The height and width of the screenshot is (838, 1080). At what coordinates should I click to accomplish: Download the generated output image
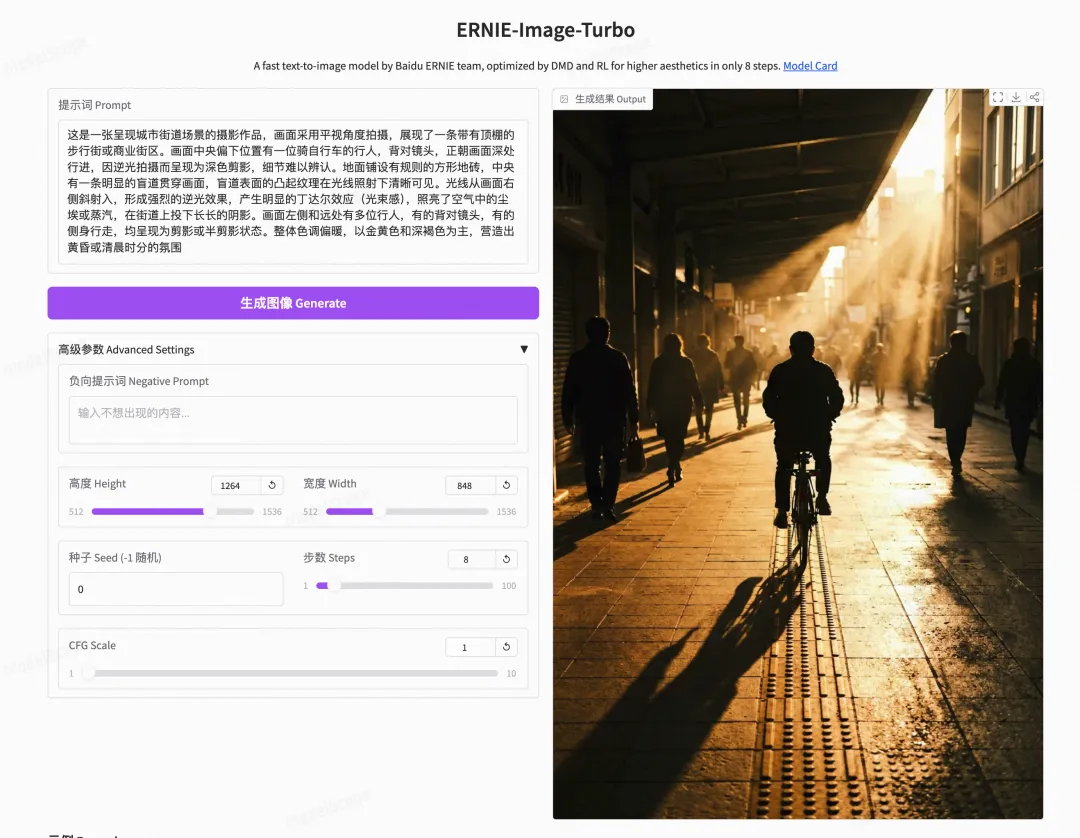[x=1016, y=98]
